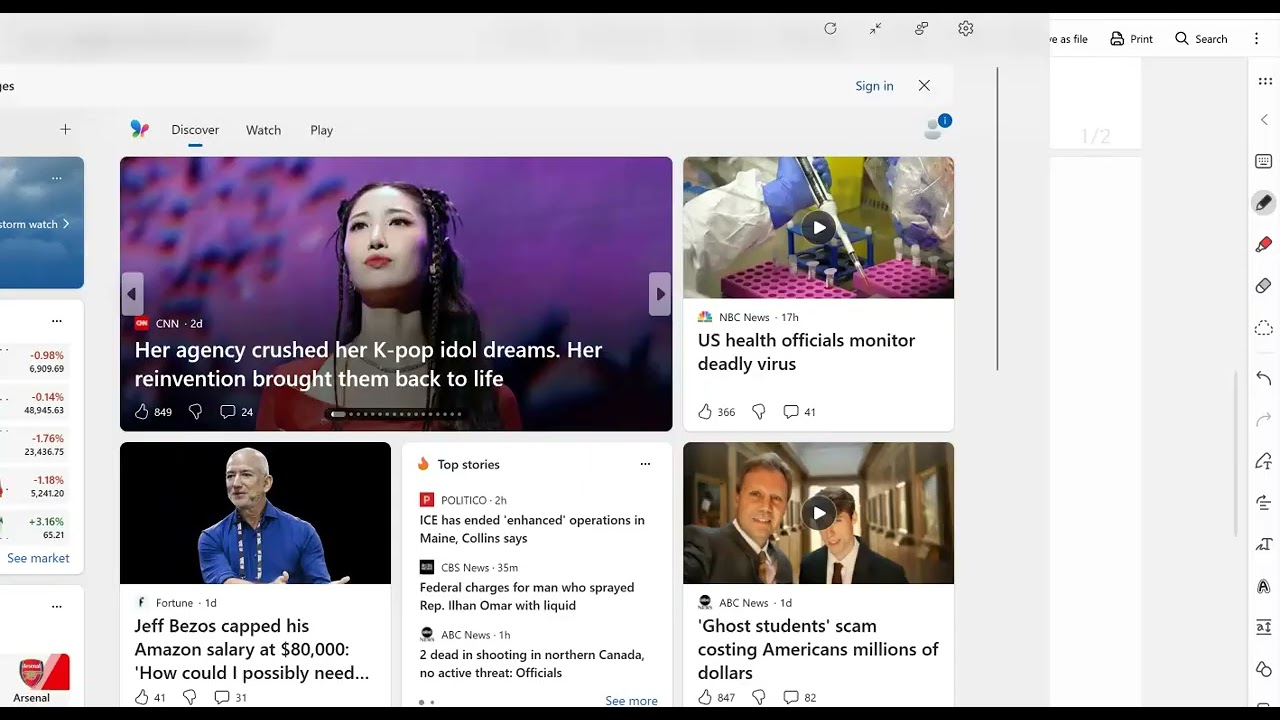Image resolution: width=1280 pixels, height=720 pixels.
Task: Click See more in Top stories
Action: 631,701
